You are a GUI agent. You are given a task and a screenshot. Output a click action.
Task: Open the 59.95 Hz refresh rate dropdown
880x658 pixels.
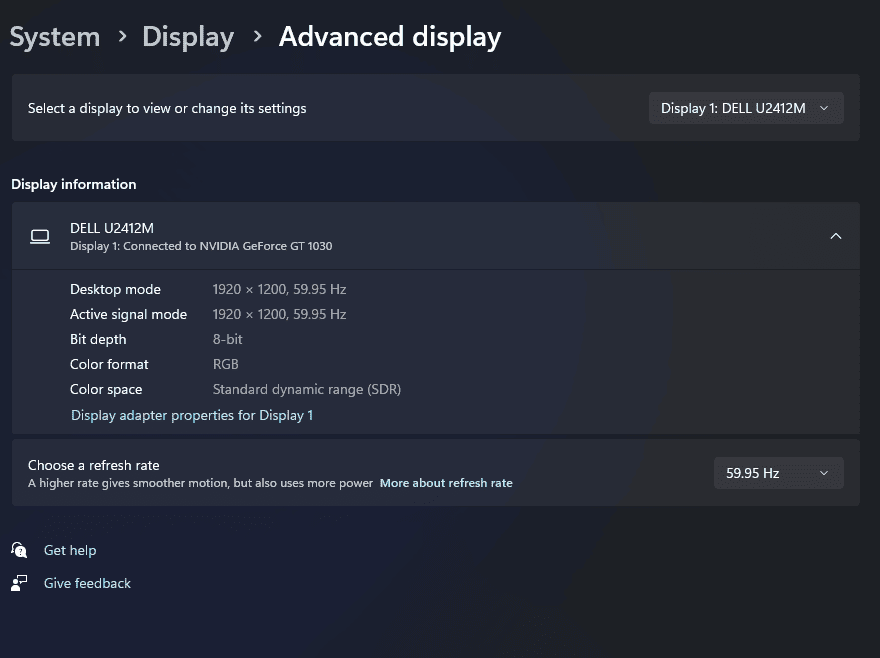(x=778, y=473)
